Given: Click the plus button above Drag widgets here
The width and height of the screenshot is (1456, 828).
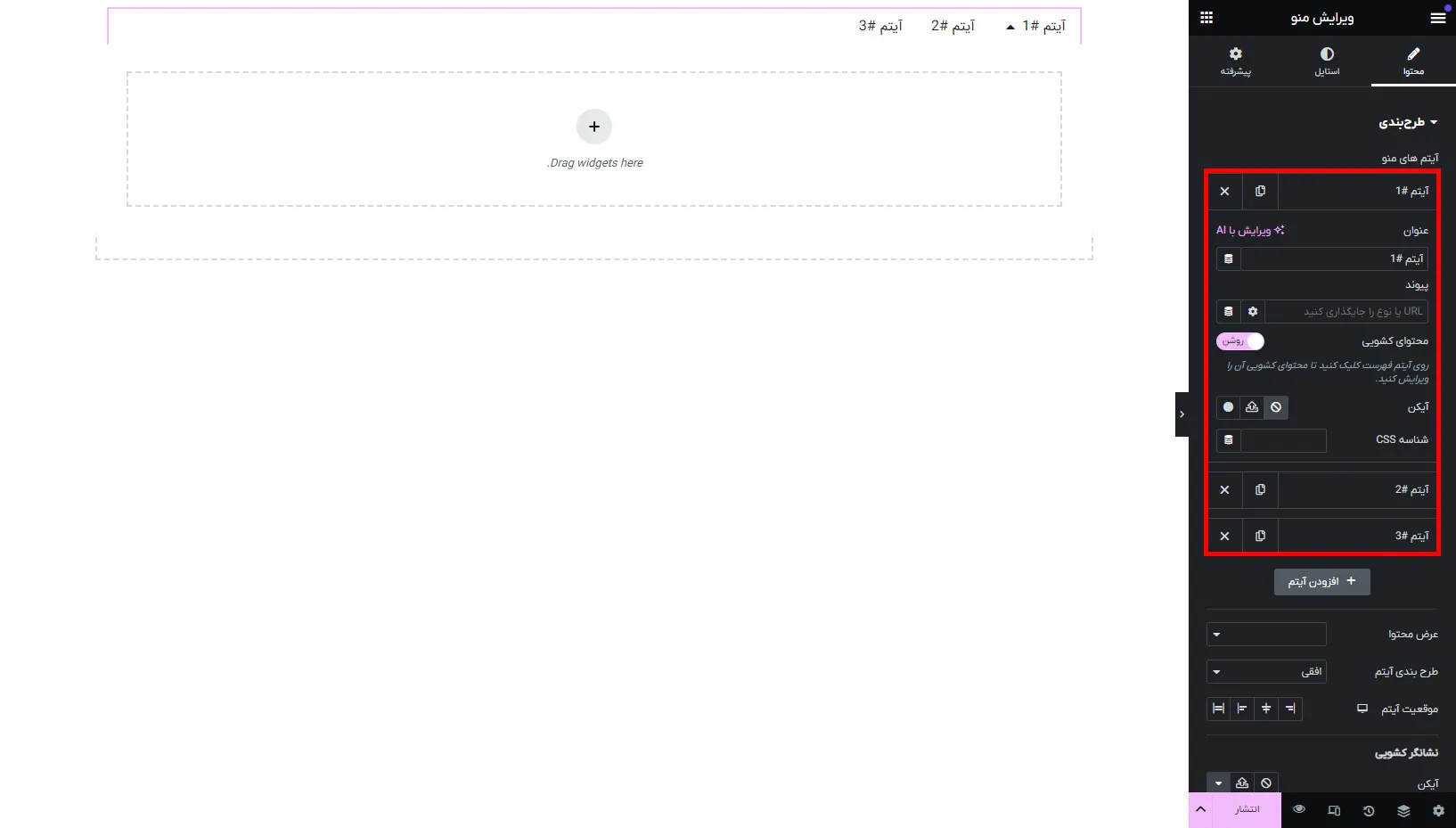Looking at the screenshot, I should [594, 127].
